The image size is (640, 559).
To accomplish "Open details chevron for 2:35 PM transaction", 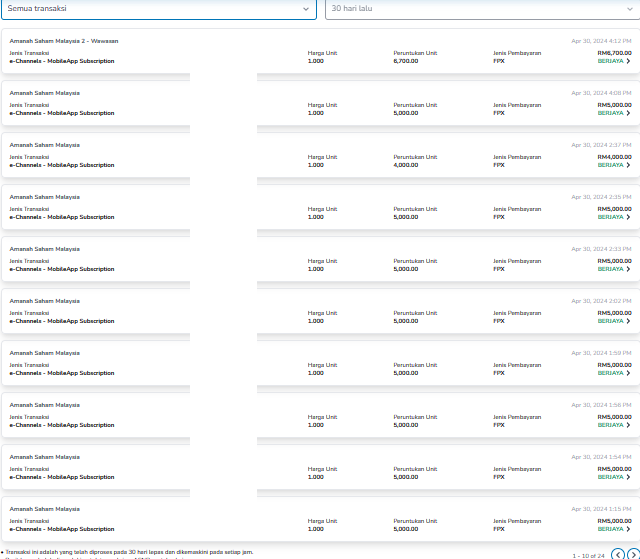I will [x=628, y=217].
